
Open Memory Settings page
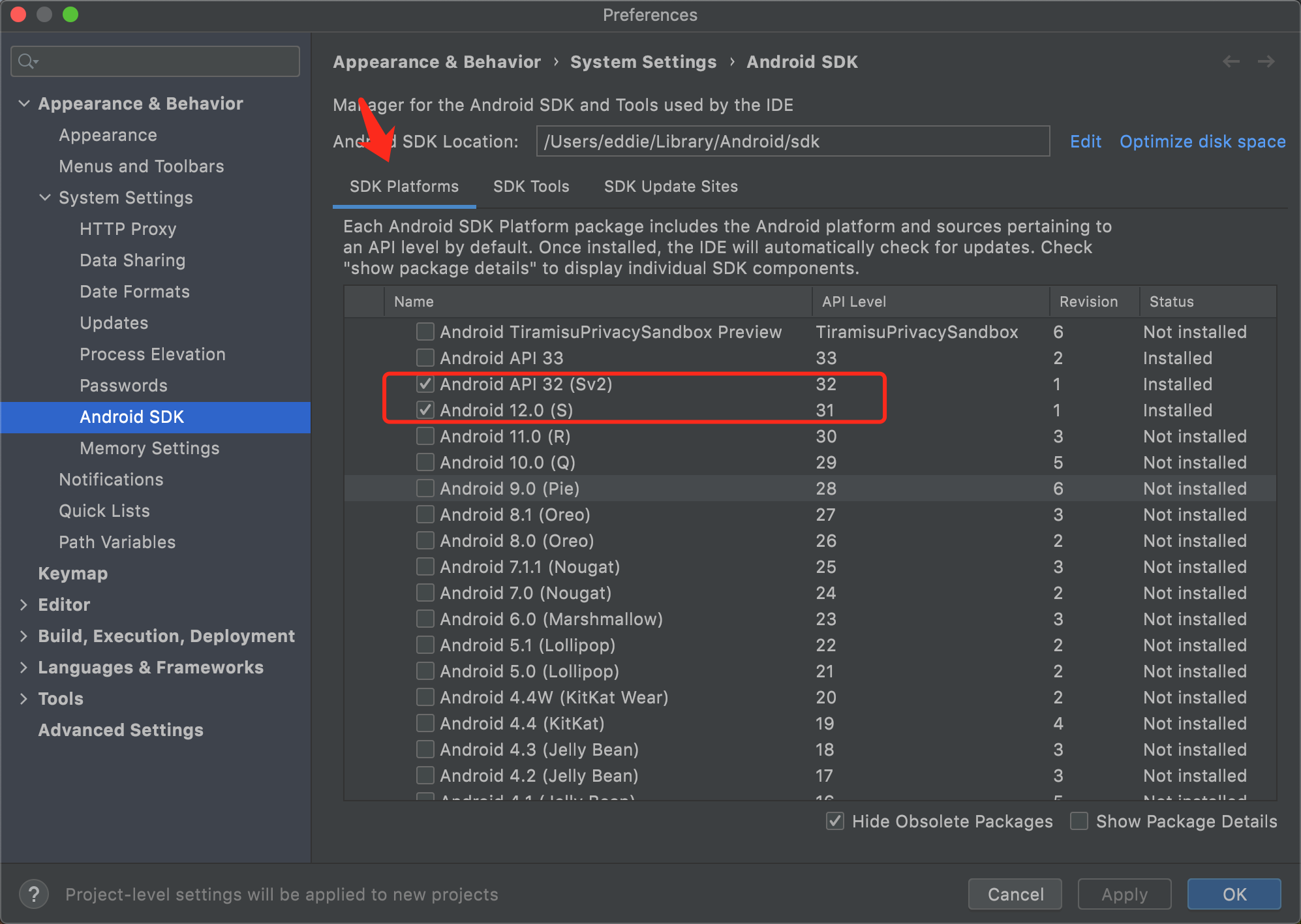(x=149, y=448)
